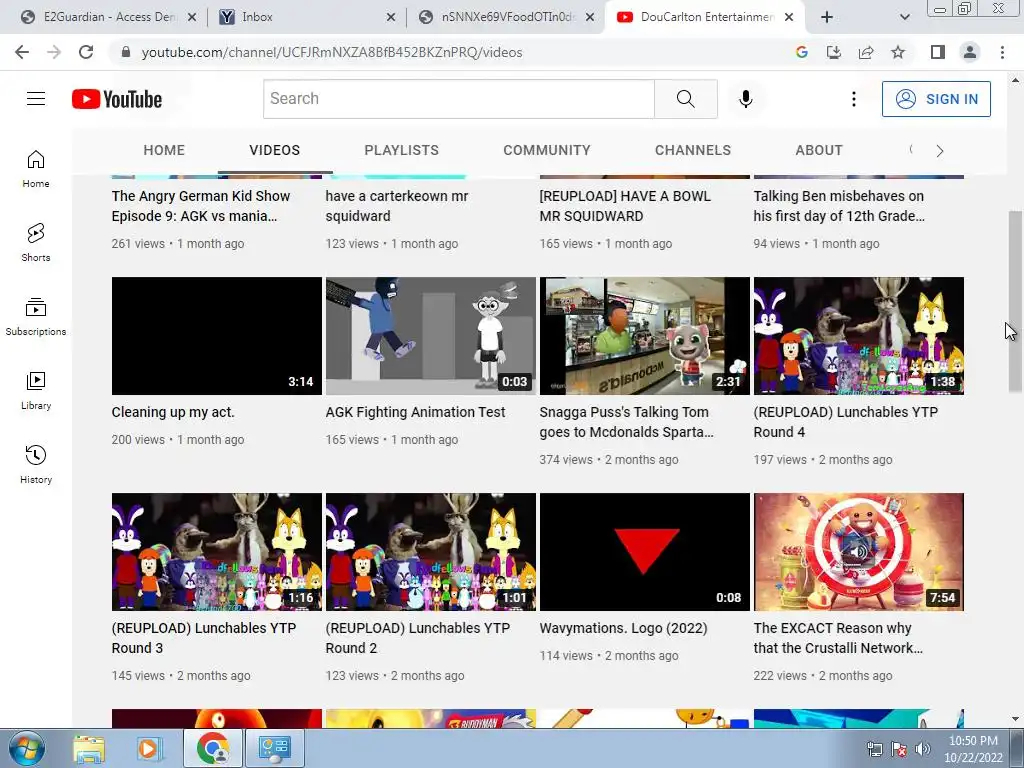Open Chrome's three-dot menu
Viewport: 1024px width, 768px height.
1002,52
